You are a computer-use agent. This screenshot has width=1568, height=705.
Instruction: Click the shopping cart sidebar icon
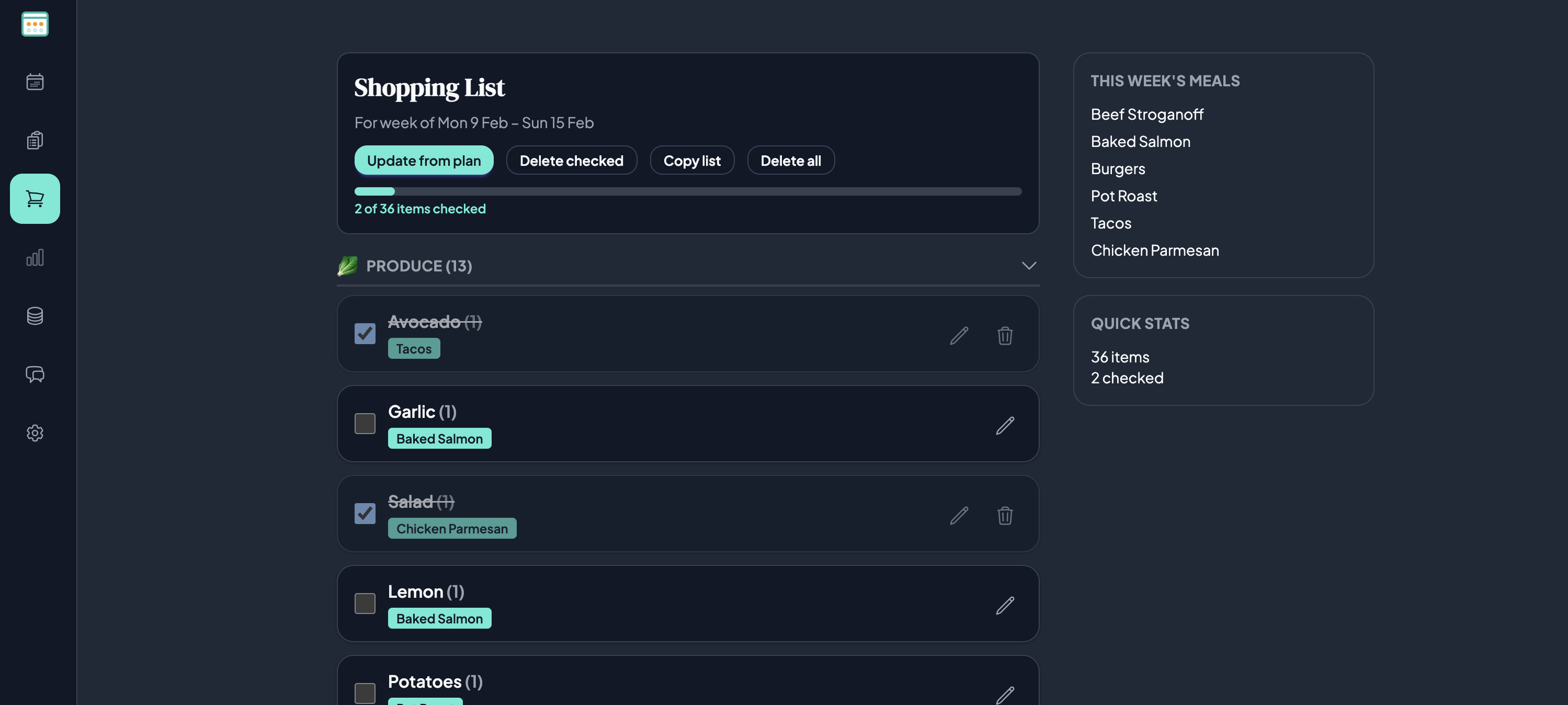pos(35,198)
